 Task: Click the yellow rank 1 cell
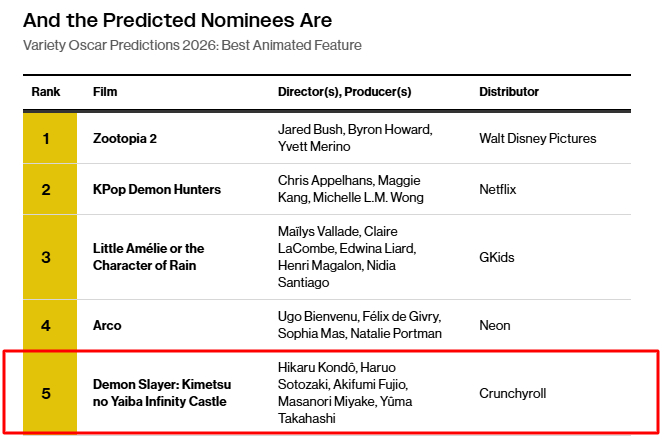pyautogui.click(x=46, y=138)
